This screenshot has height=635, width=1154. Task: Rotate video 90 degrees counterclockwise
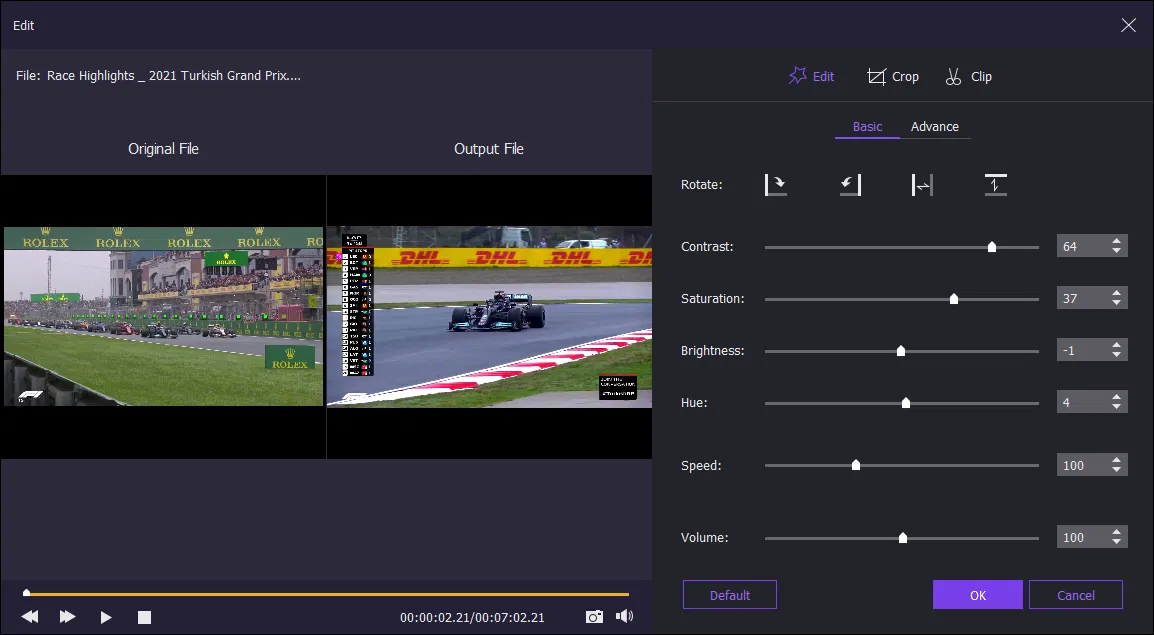850,185
